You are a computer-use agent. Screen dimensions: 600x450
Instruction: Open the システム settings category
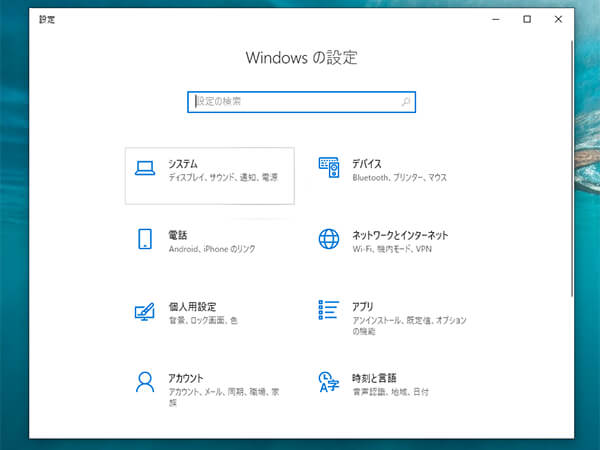[x=210, y=176]
